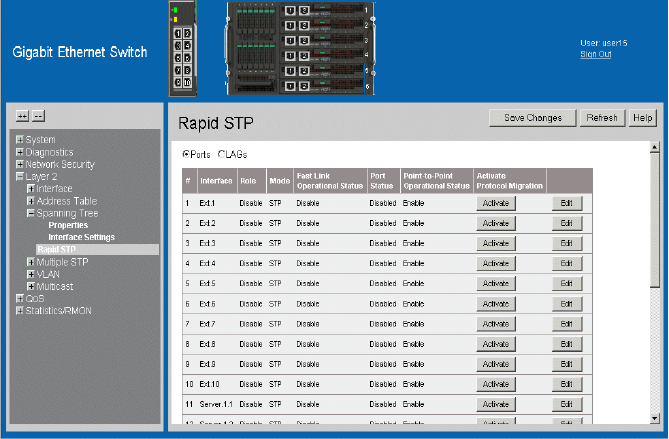Edit the Ext.1 row
This screenshot has height=439, width=669.
[567, 204]
